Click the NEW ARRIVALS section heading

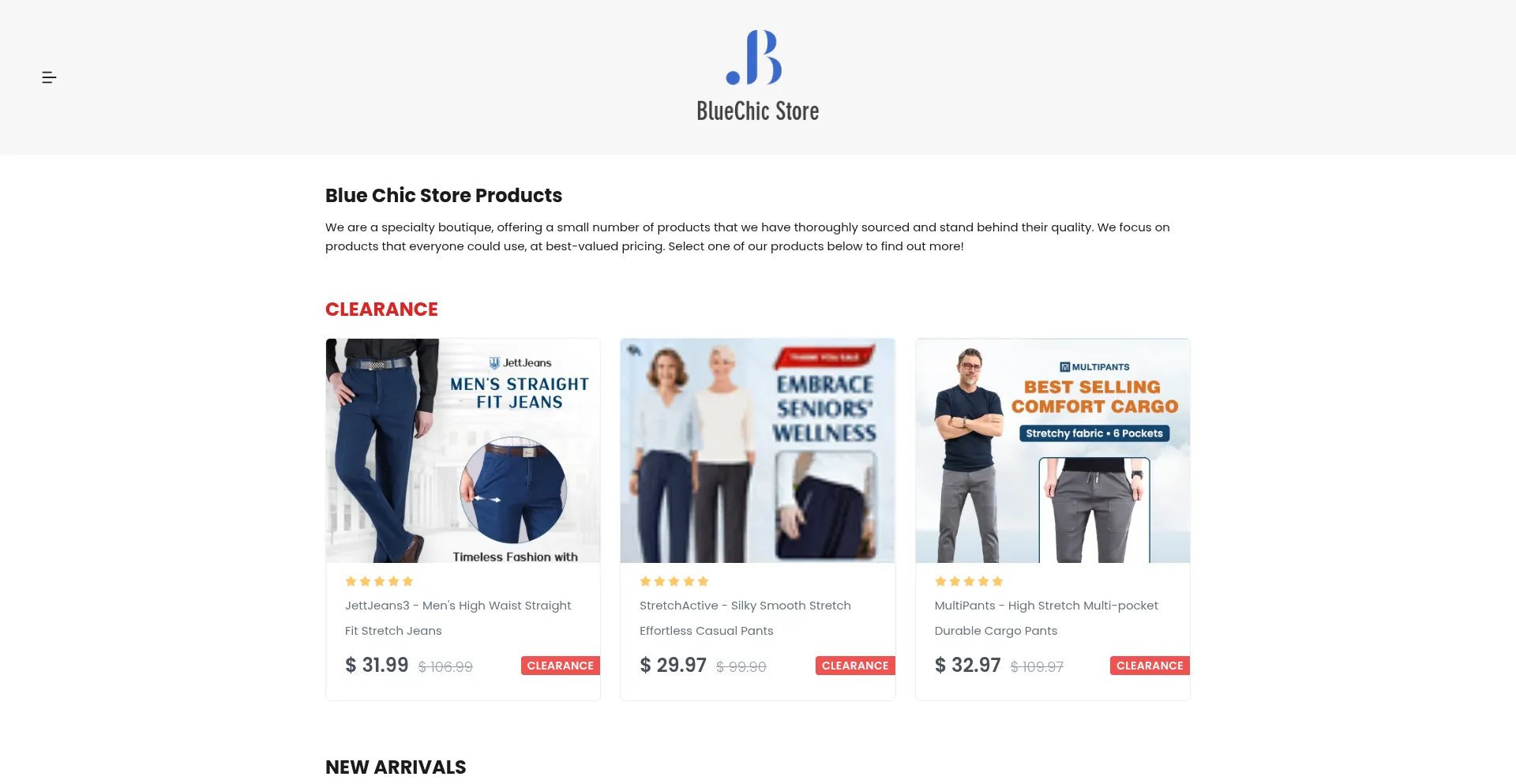click(396, 767)
